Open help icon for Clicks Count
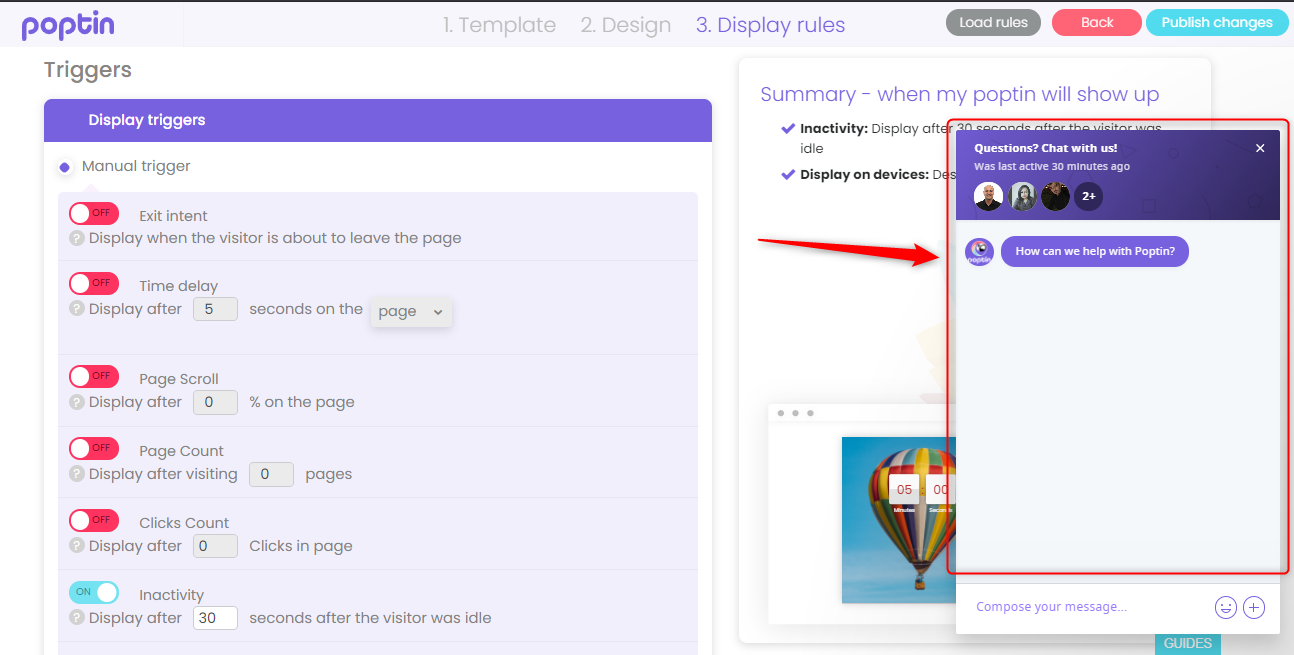Screen dimensions: 1294x655 76,545
